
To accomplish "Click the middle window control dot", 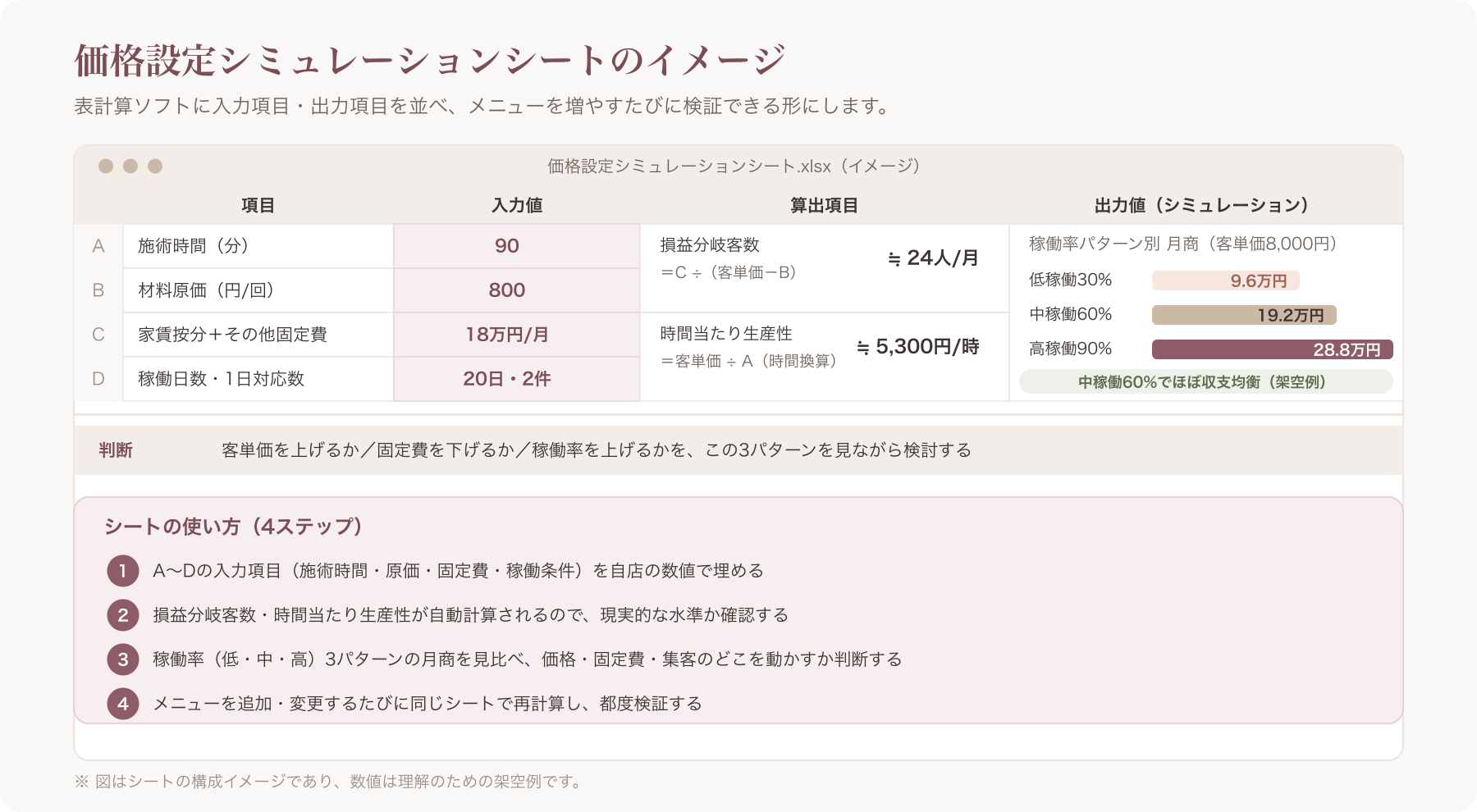I will click(130, 167).
